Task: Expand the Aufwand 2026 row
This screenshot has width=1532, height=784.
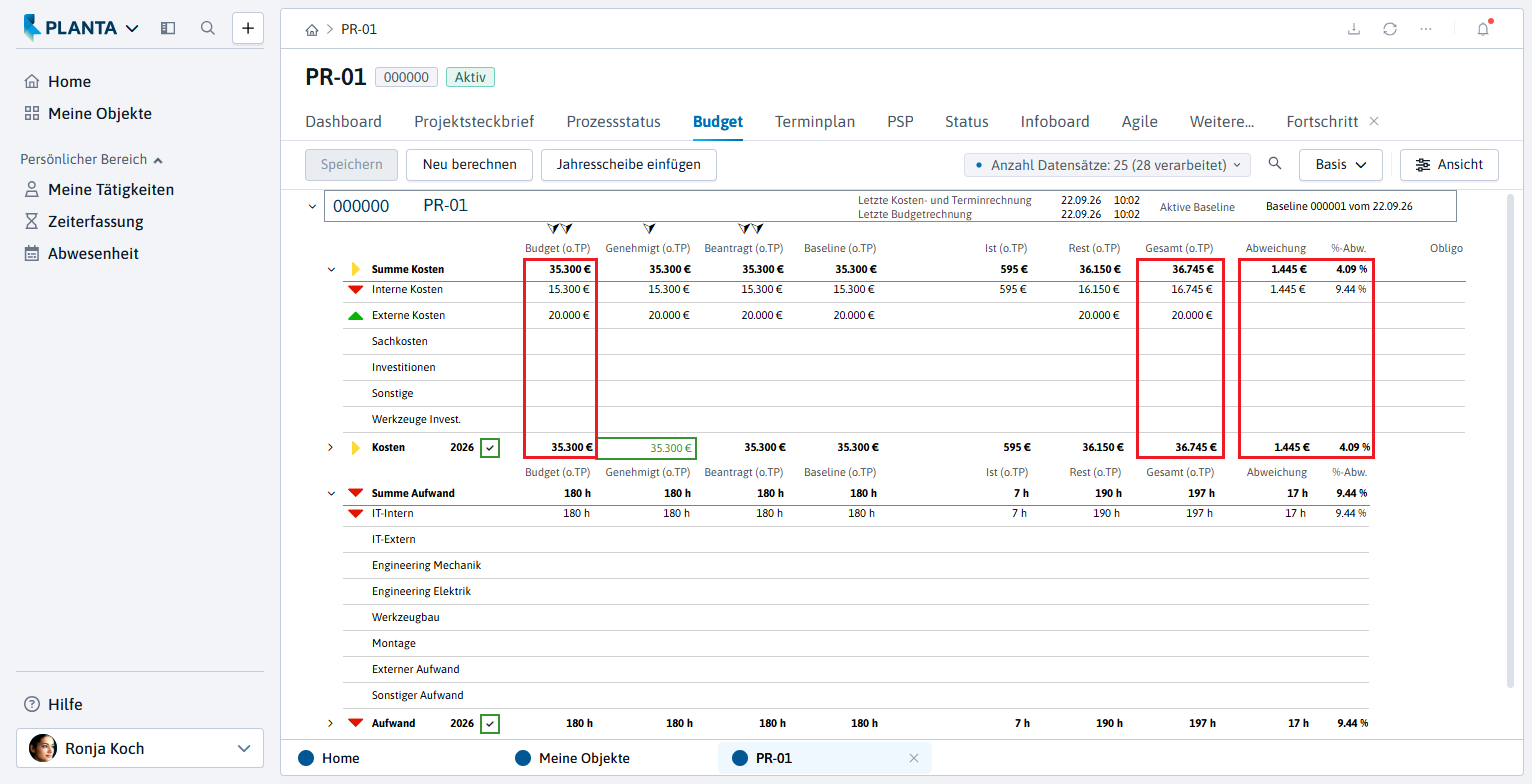Action: click(331, 723)
